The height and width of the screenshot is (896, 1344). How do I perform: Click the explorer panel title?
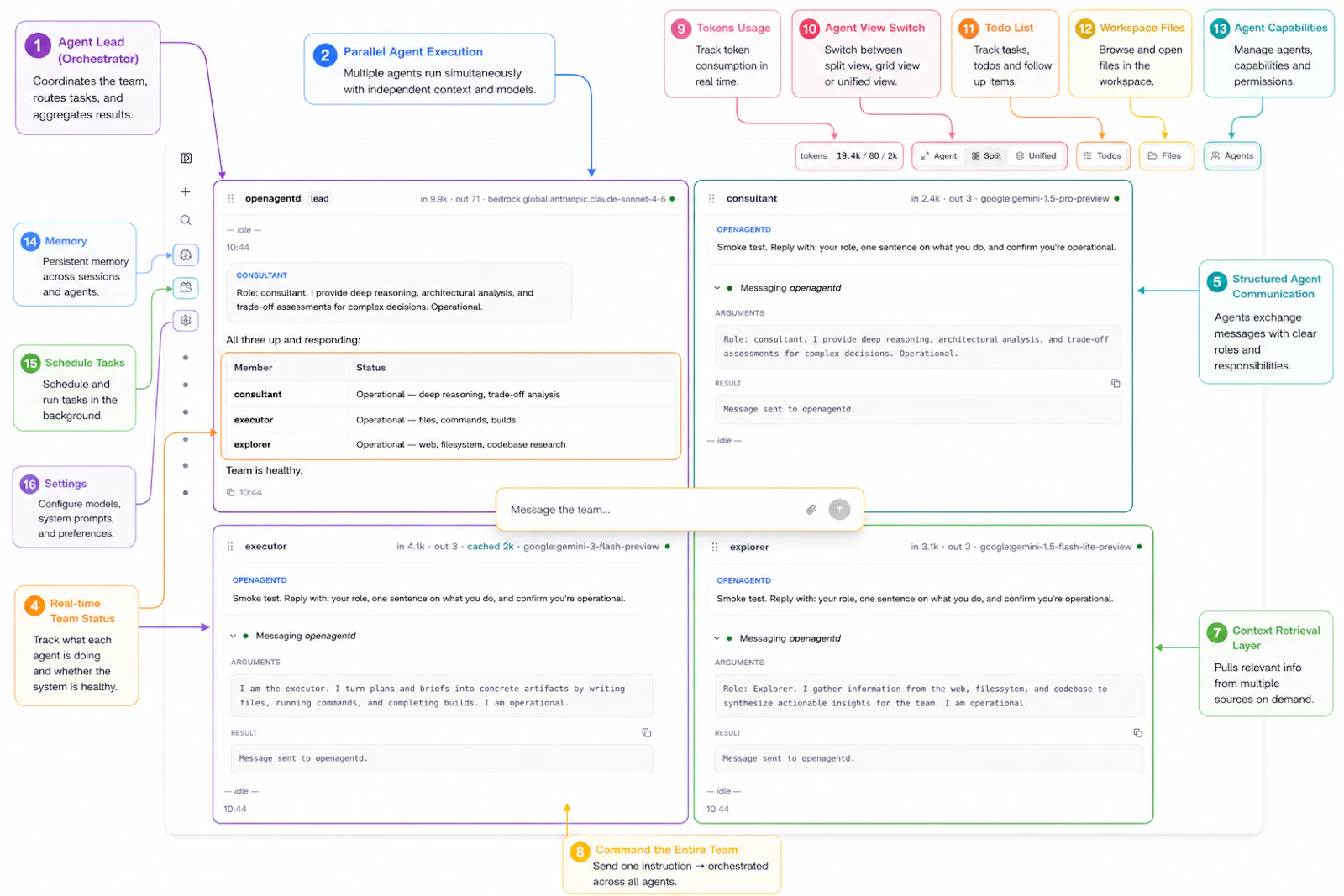coord(749,548)
